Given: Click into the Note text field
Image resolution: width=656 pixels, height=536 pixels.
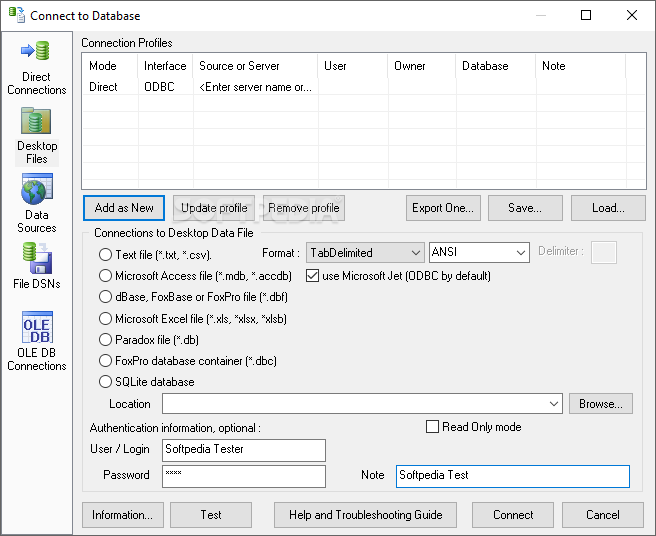Looking at the screenshot, I should [512, 476].
